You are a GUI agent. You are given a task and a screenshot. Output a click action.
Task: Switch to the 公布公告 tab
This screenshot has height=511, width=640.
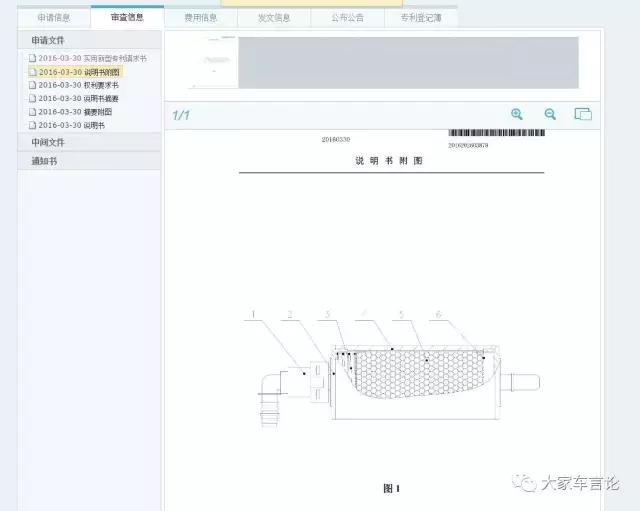347,18
